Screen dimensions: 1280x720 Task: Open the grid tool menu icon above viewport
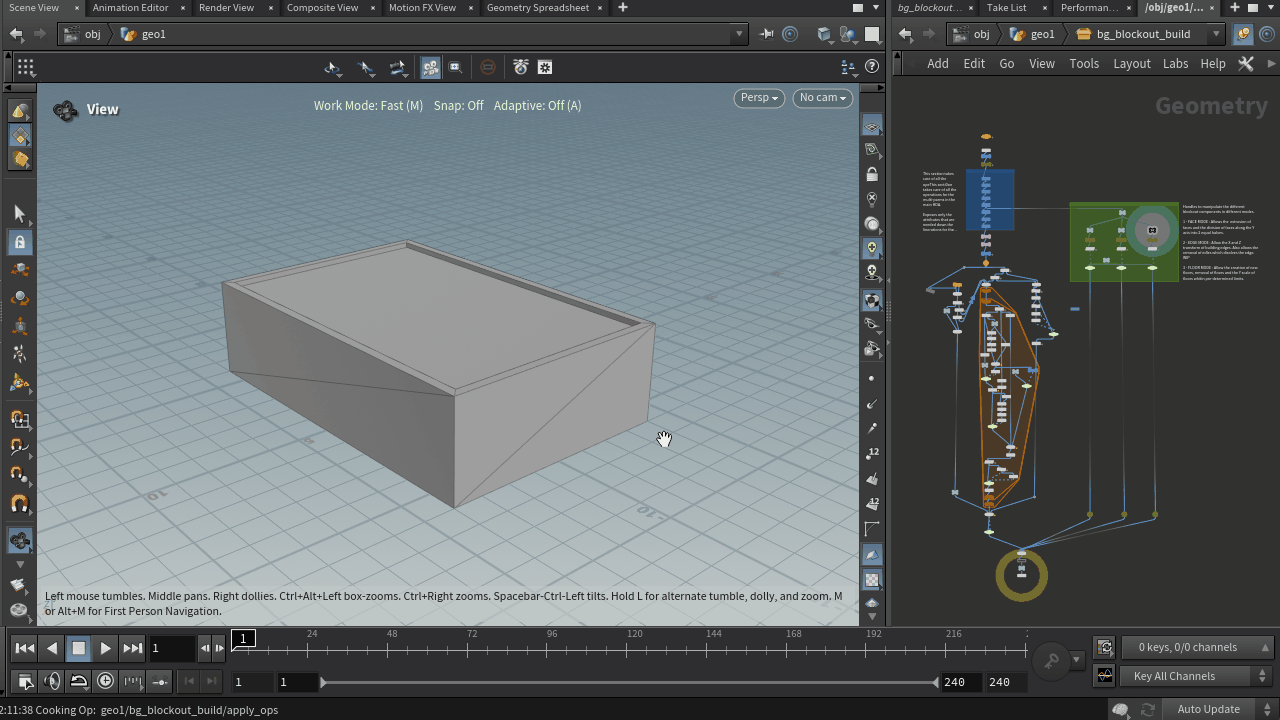coord(26,67)
